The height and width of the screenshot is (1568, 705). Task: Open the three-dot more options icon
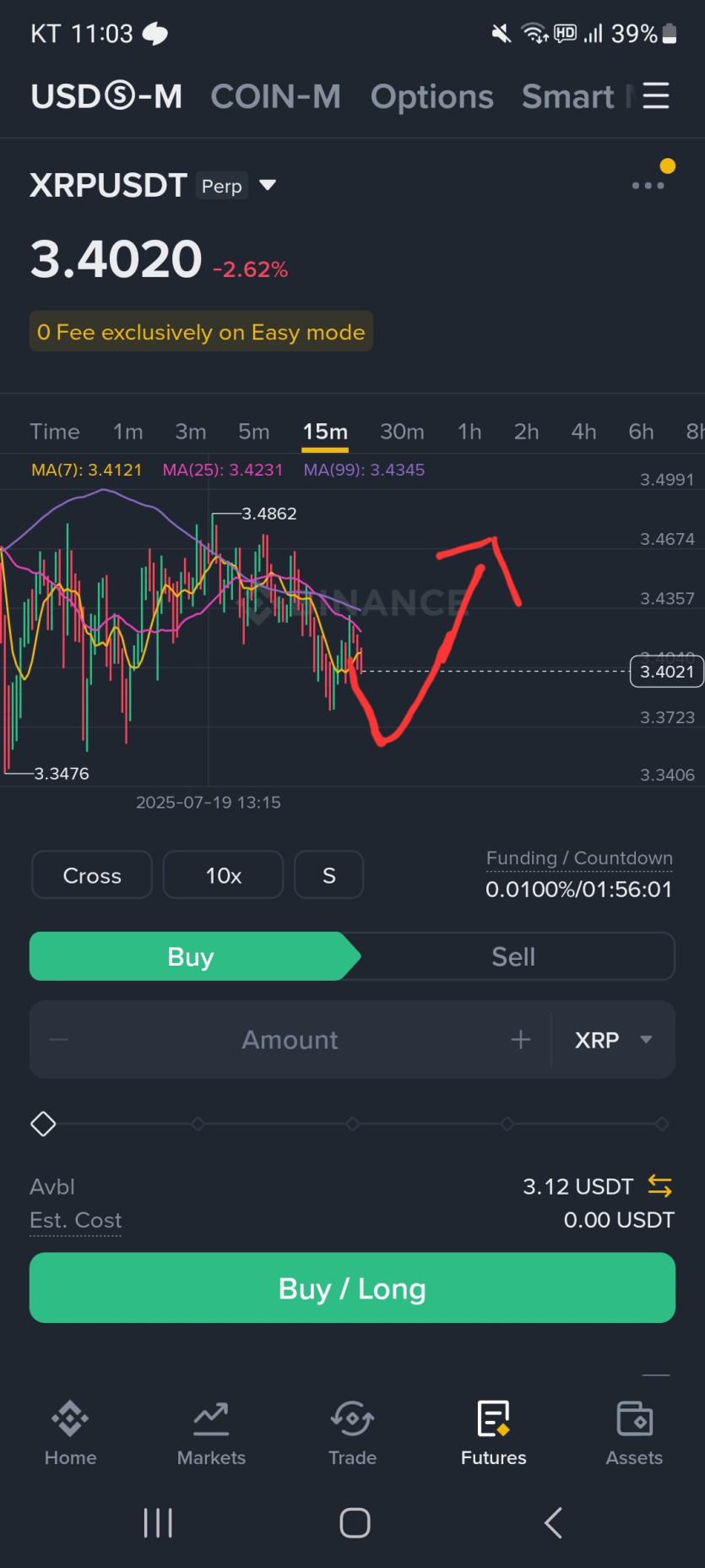point(648,186)
